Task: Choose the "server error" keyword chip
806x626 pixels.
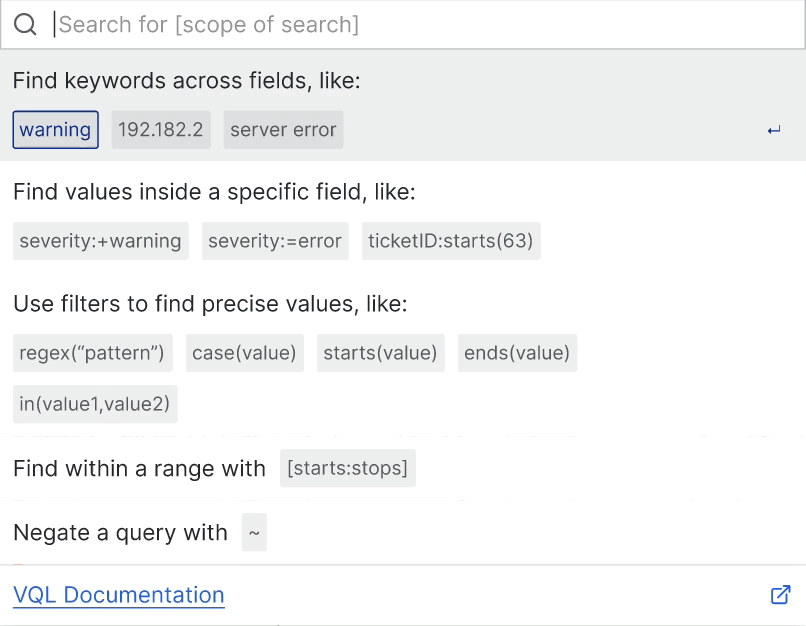Action: [x=283, y=130]
